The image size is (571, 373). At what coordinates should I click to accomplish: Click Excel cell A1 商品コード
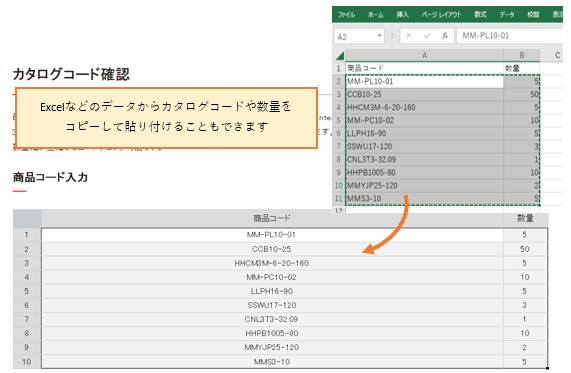coord(424,68)
